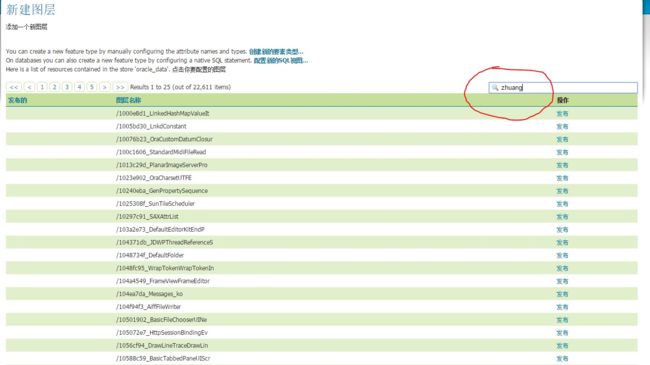Screen dimensions: 650x365
Task: Publish layer /1025308f_SunTileScheduler
Action: [562, 204]
